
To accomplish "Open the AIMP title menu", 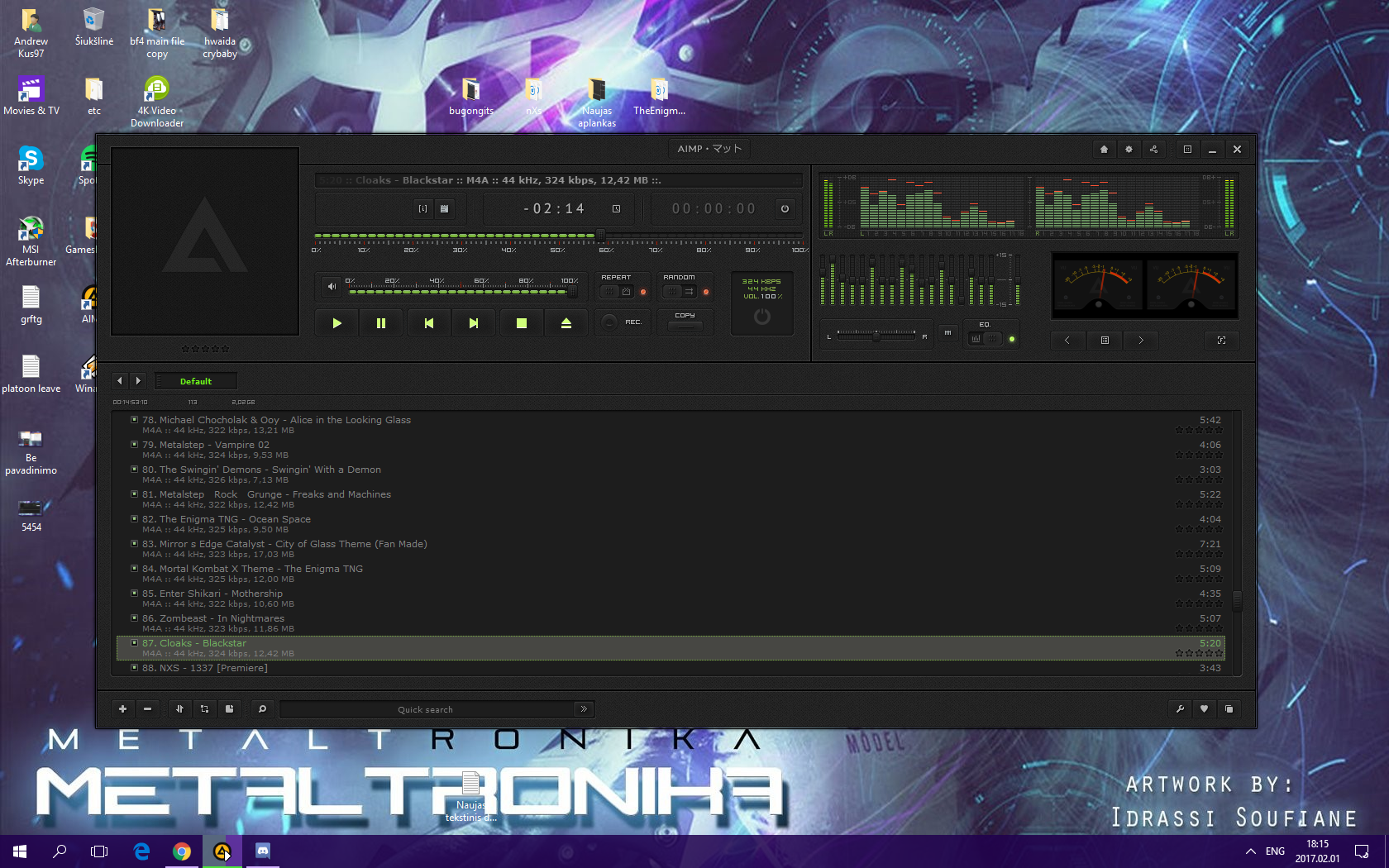I will 710,149.
